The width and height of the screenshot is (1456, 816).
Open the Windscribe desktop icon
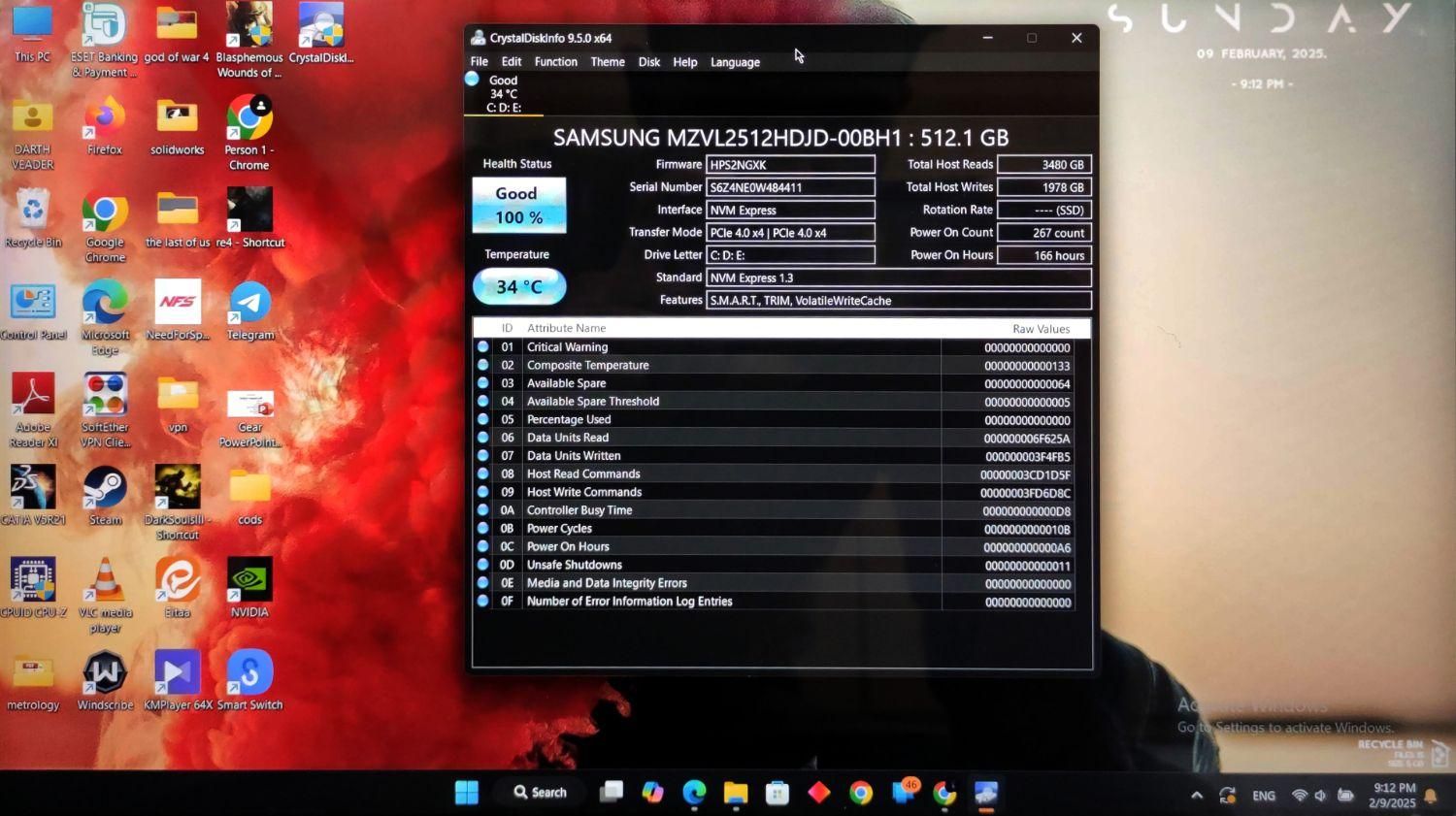pos(105,680)
